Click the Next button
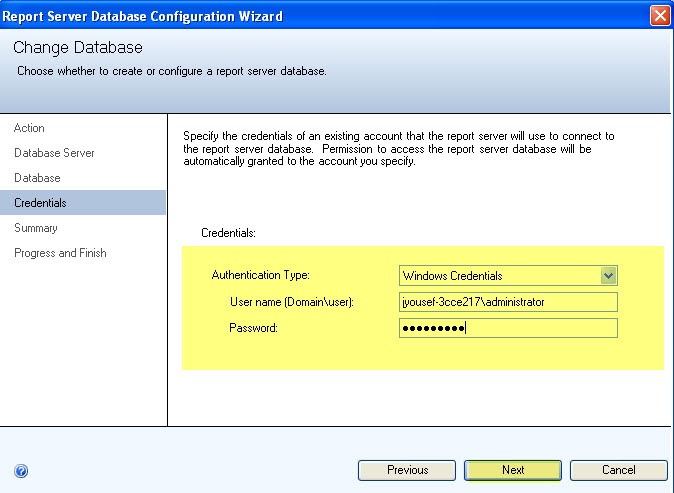This screenshot has height=493, width=674. point(513,470)
